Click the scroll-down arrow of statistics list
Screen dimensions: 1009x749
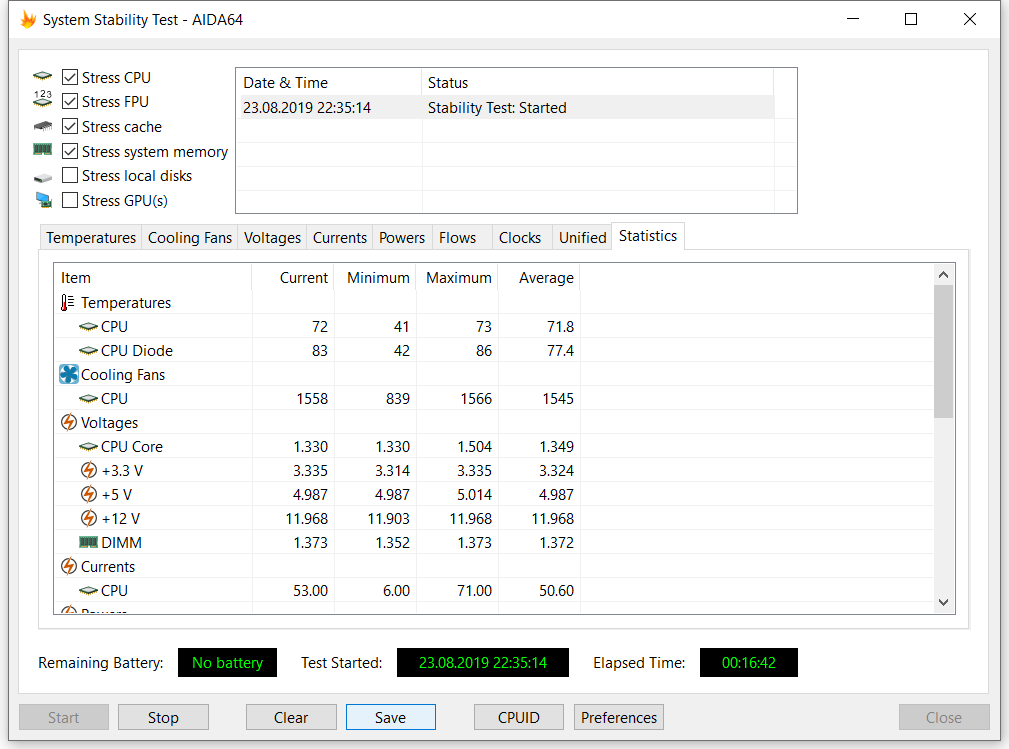point(943,602)
